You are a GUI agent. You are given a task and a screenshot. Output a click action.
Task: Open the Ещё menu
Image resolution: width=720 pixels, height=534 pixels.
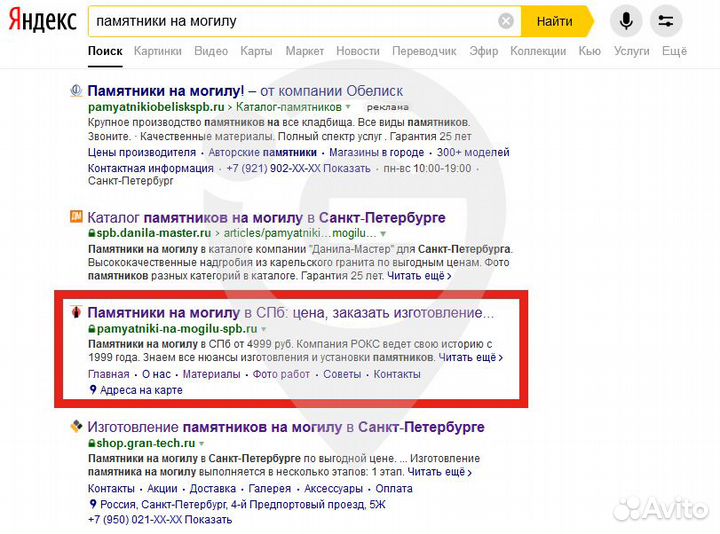click(674, 51)
